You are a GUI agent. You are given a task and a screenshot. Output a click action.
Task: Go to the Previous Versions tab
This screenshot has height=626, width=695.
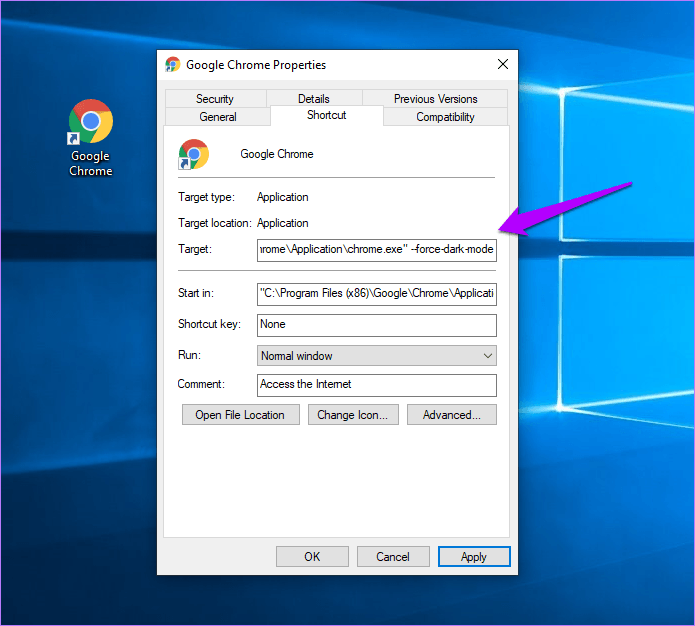[x=435, y=98]
